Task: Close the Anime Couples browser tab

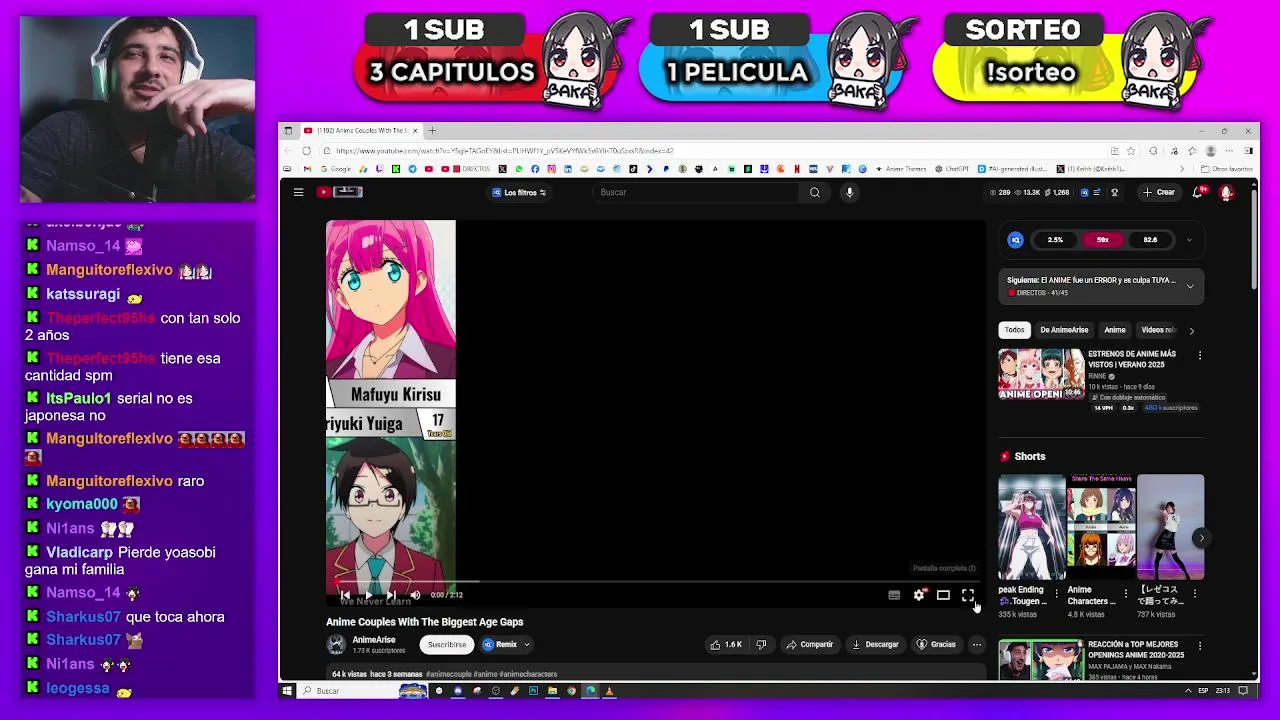Action: [417, 130]
